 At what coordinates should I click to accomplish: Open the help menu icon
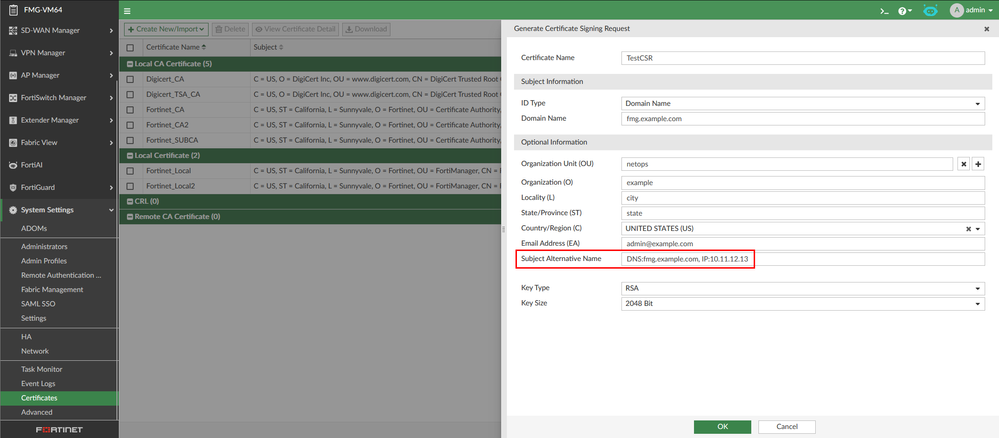[904, 10]
